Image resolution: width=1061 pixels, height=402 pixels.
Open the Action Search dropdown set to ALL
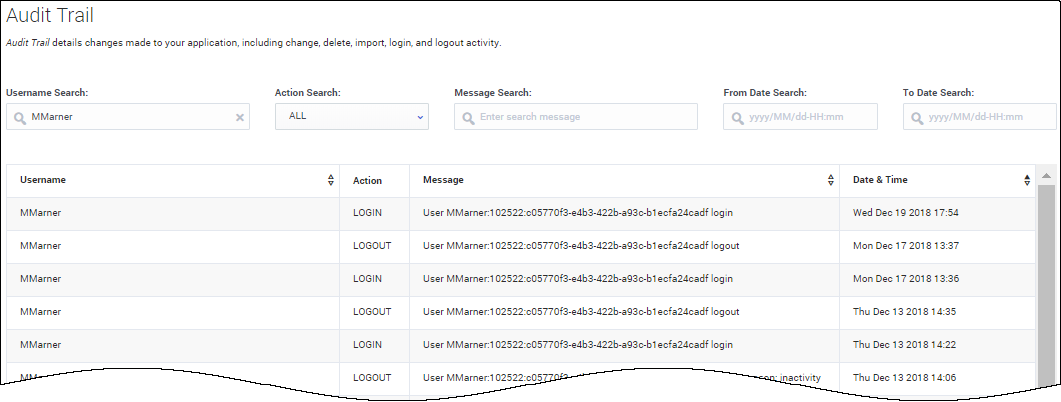[350, 116]
